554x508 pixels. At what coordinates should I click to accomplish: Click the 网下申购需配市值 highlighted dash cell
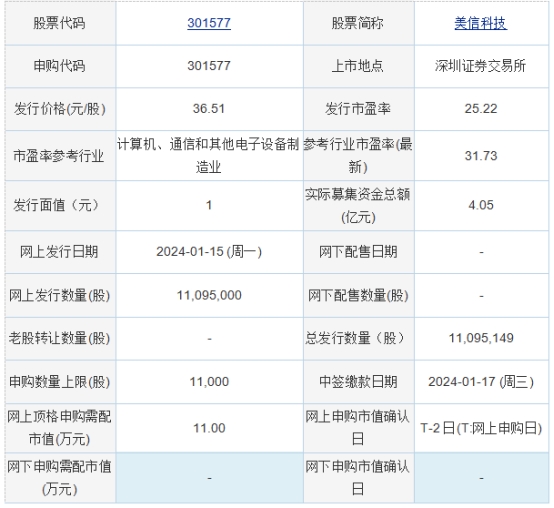pyautogui.click(x=210, y=478)
